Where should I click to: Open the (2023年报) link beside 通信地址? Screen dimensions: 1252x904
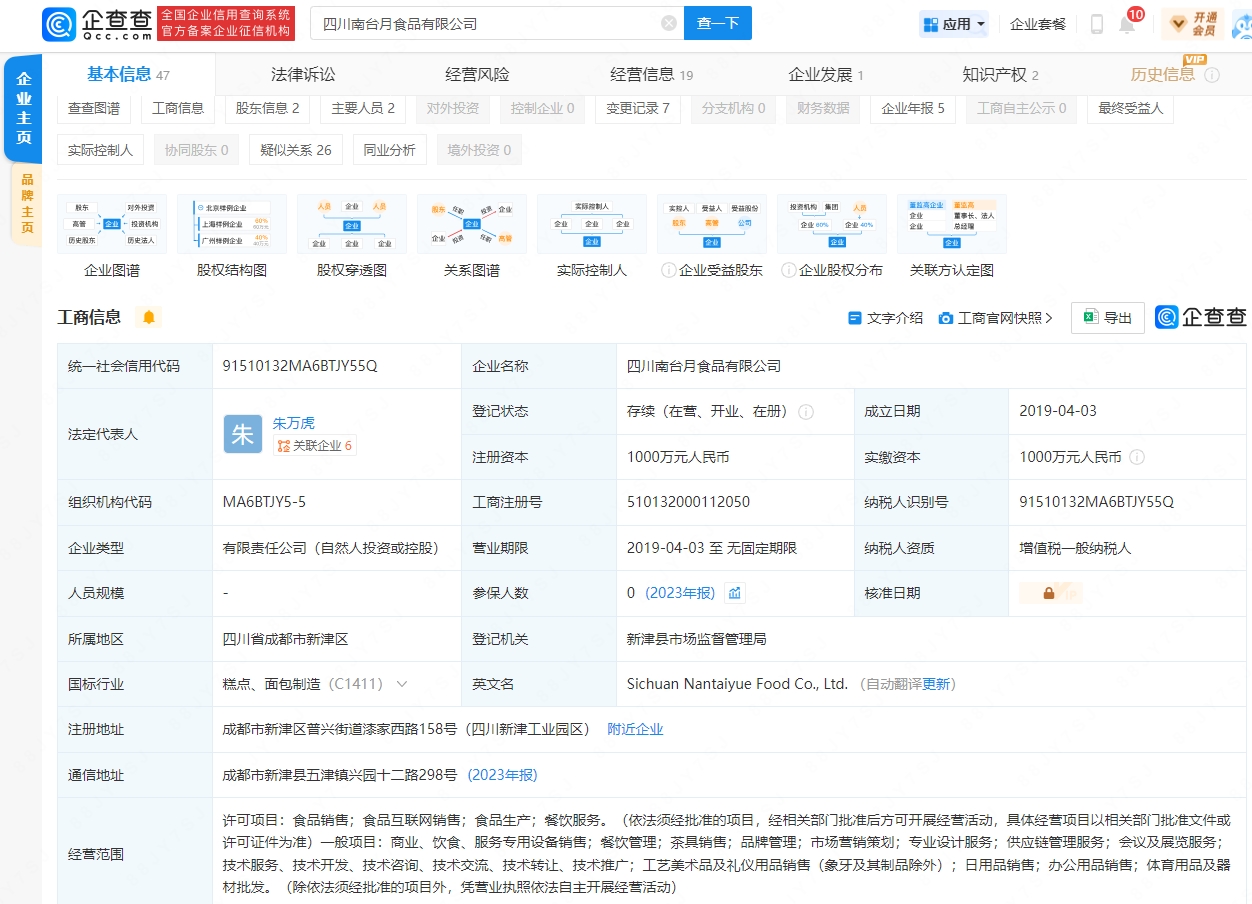(502, 775)
